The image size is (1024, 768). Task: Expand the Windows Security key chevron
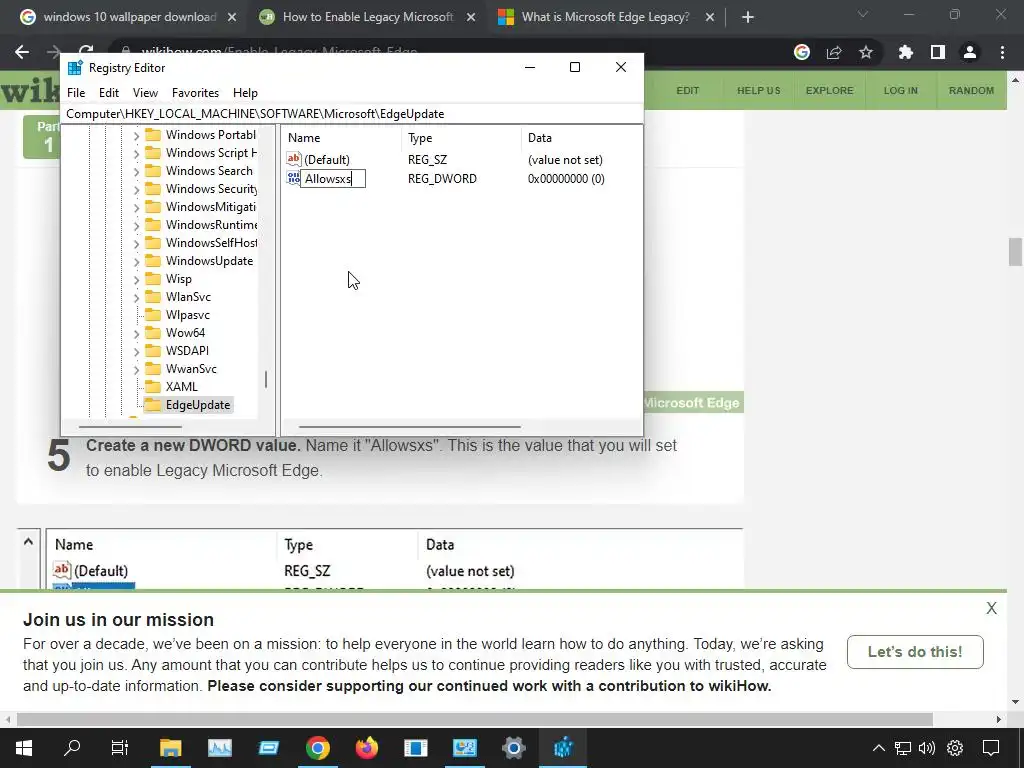136,189
